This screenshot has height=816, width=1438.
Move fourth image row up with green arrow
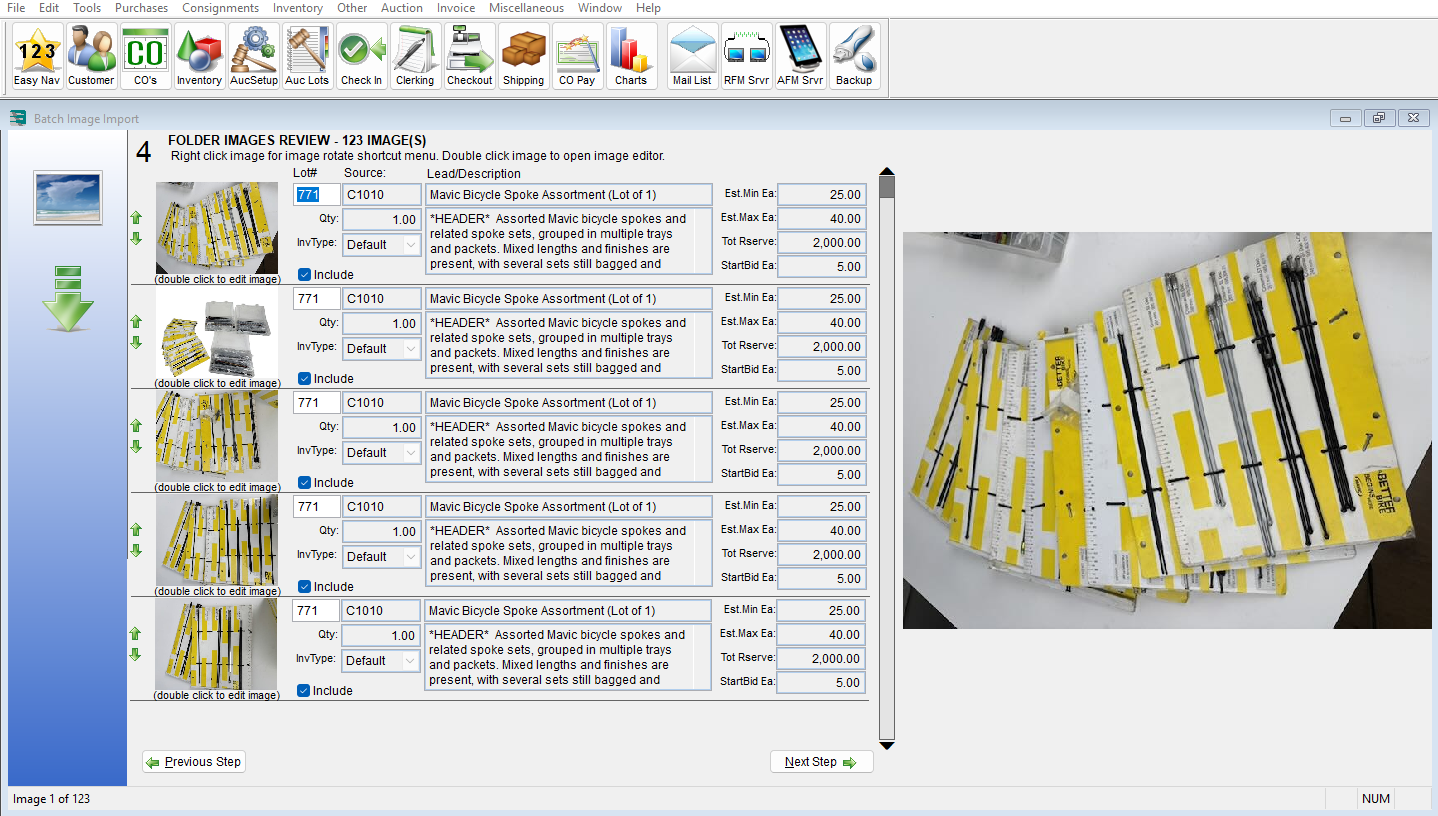136,530
